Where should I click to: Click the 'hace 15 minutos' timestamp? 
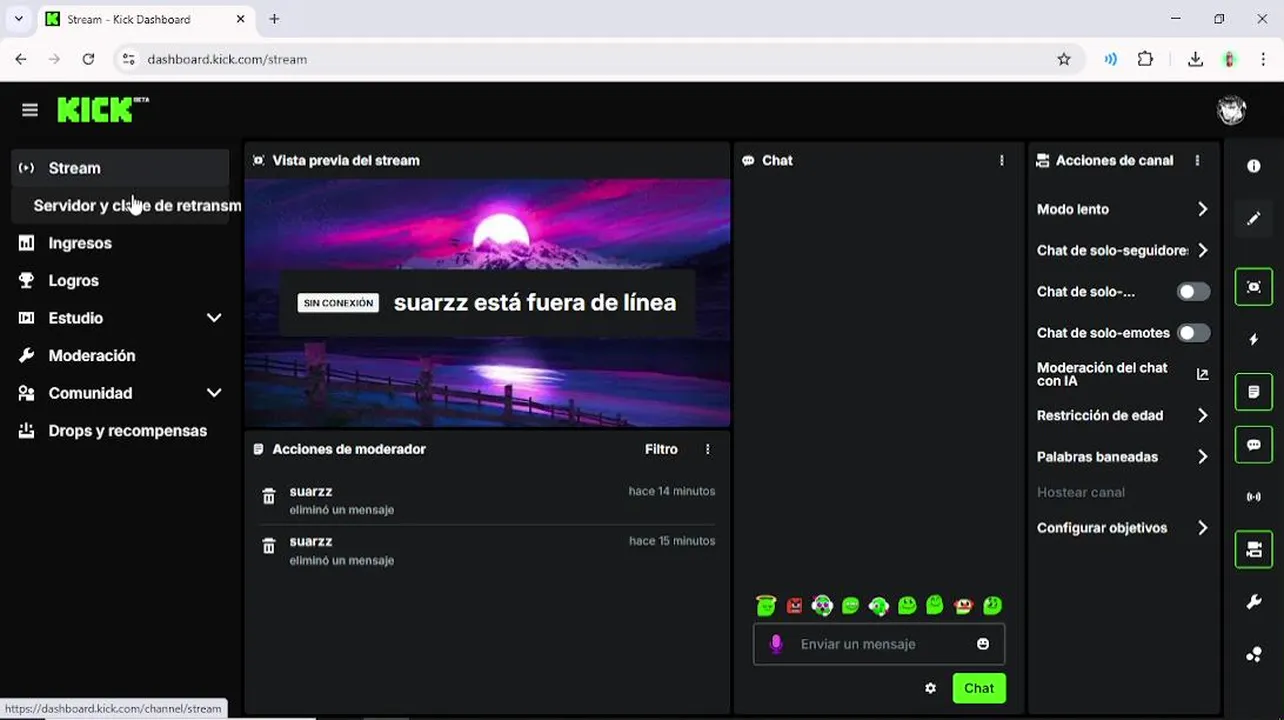[x=672, y=541]
